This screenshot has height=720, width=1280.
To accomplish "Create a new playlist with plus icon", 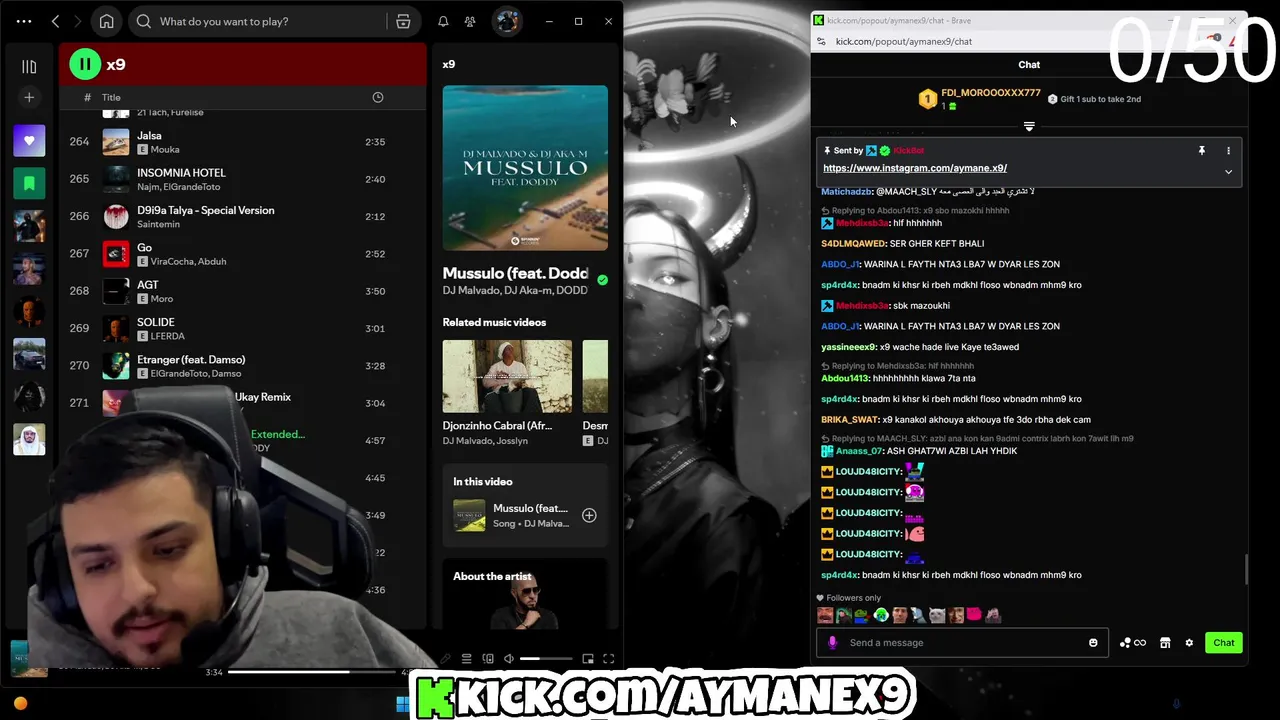I will 29,97.
